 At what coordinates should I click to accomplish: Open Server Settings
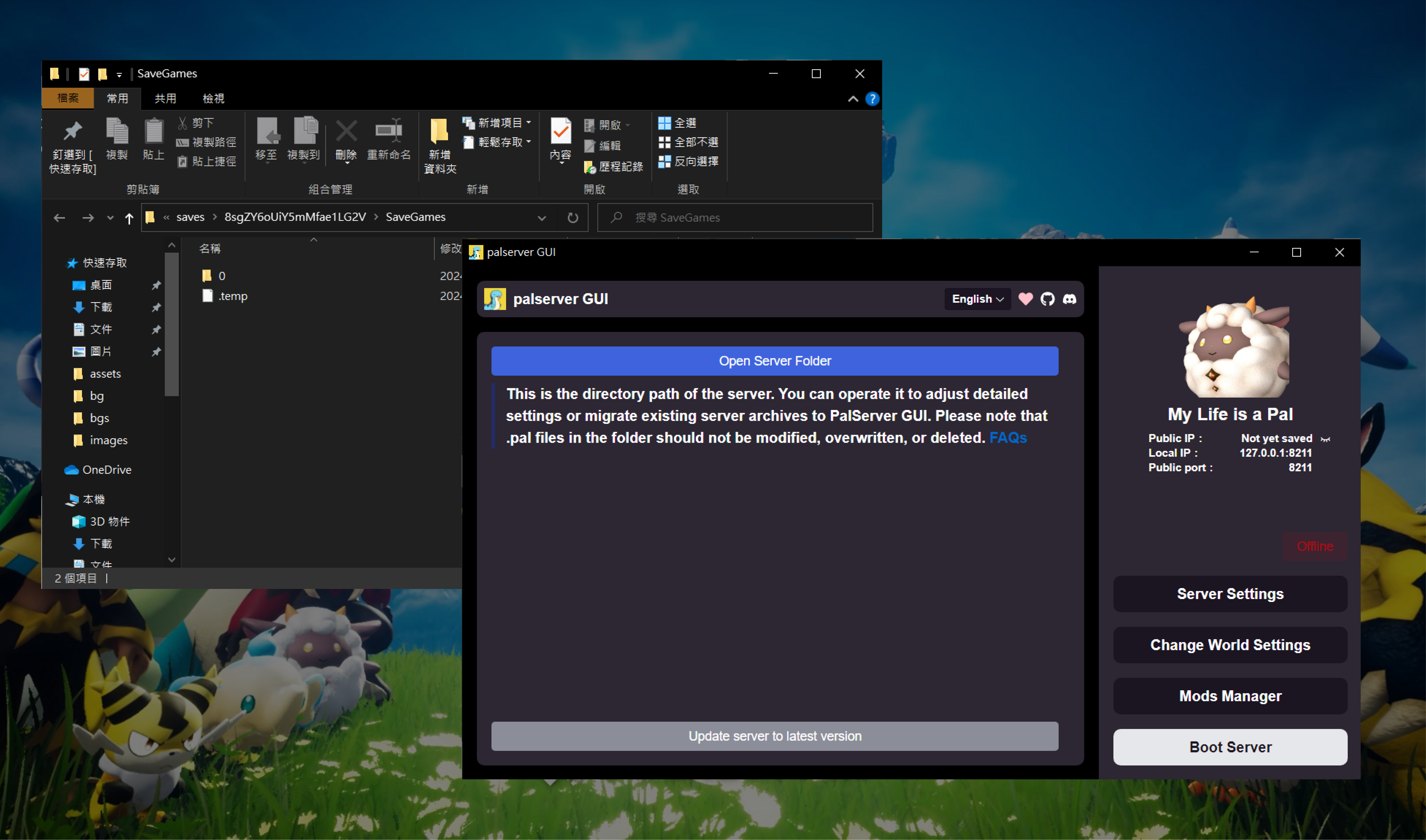(x=1230, y=594)
